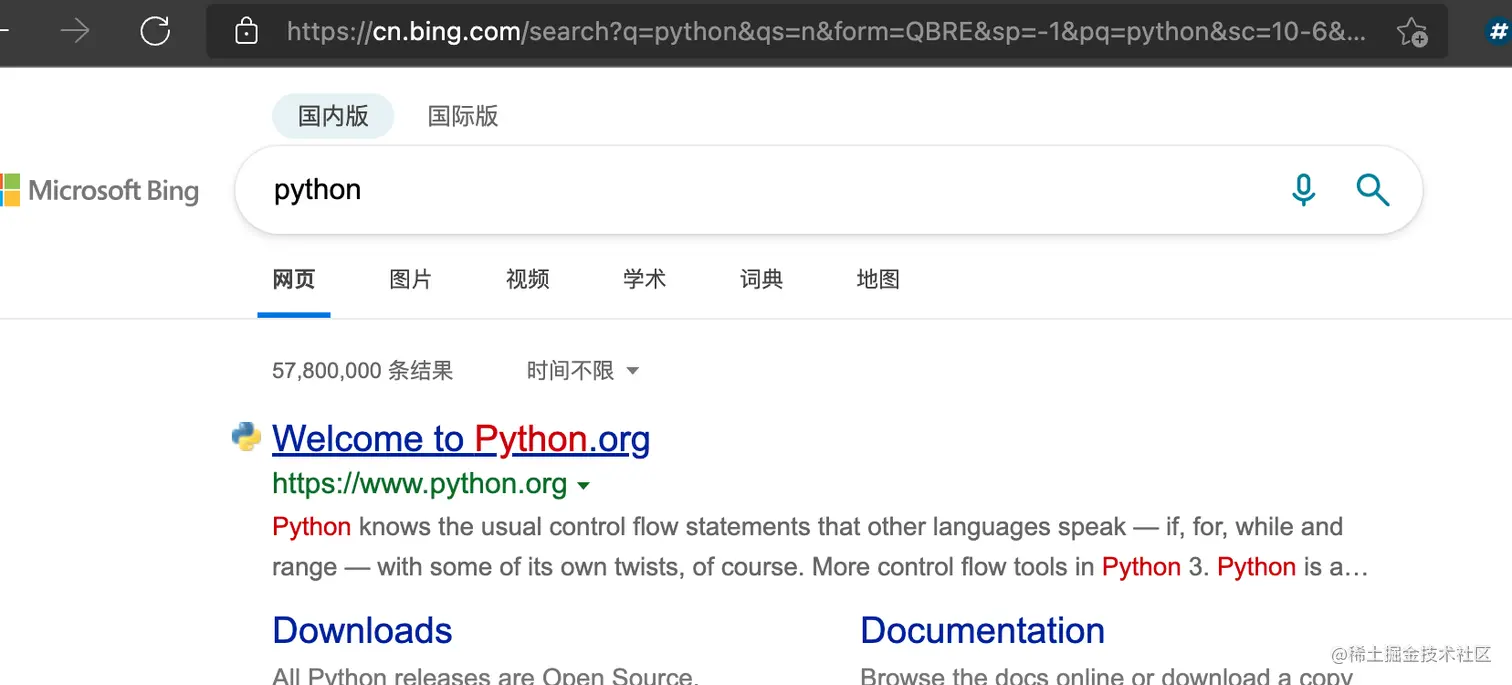
Task: Switch to 地图 tab
Action: tap(879, 279)
